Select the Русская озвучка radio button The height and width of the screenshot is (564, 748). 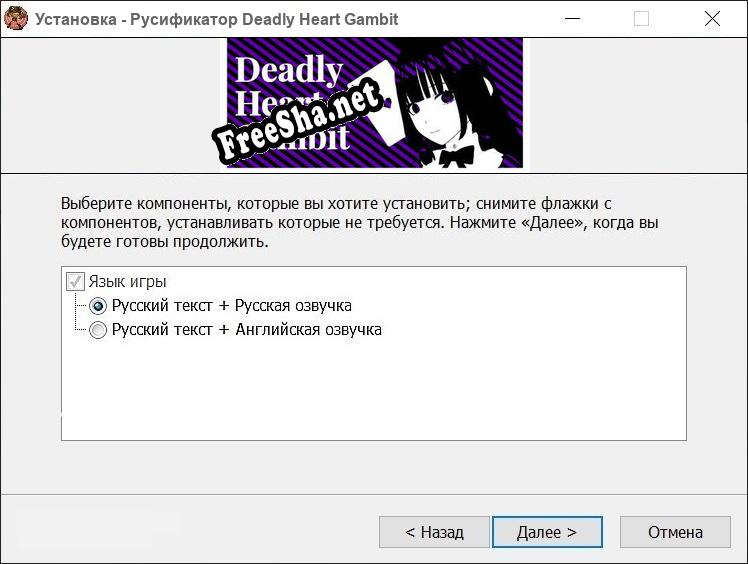[x=98, y=306]
